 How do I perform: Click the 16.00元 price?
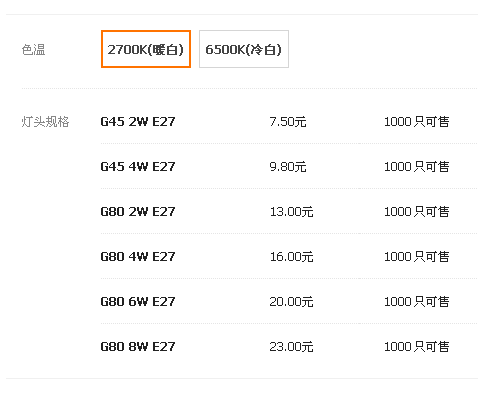(x=291, y=257)
